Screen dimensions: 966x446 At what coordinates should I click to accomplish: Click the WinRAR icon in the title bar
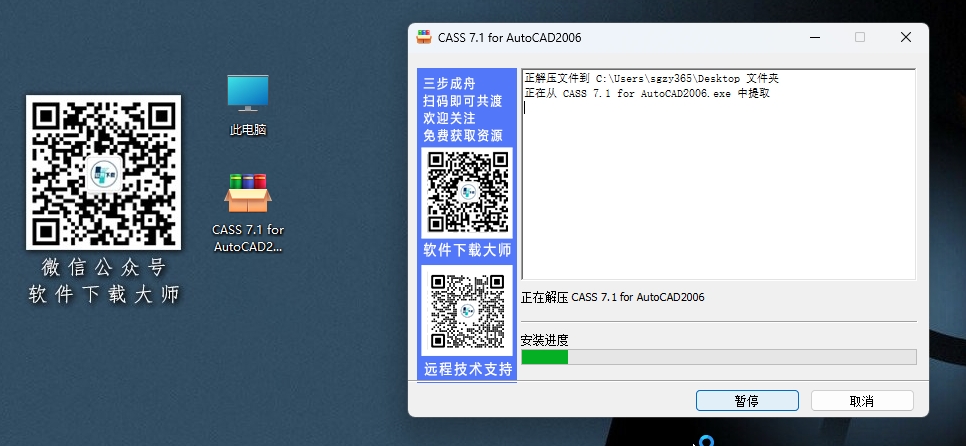(x=424, y=37)
